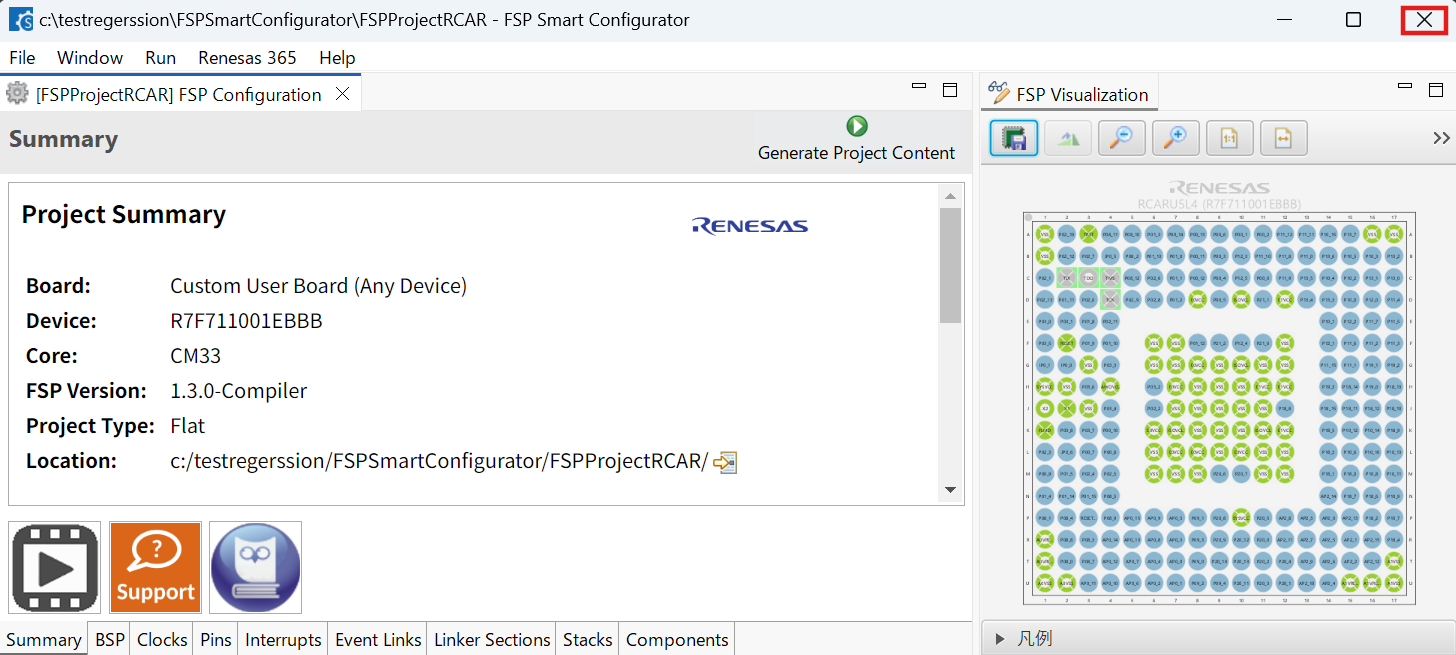Select the [FSPProjectRCAR] FSP Configuration tab
This screenshot has width=1456, height=655.
[179, 94]
